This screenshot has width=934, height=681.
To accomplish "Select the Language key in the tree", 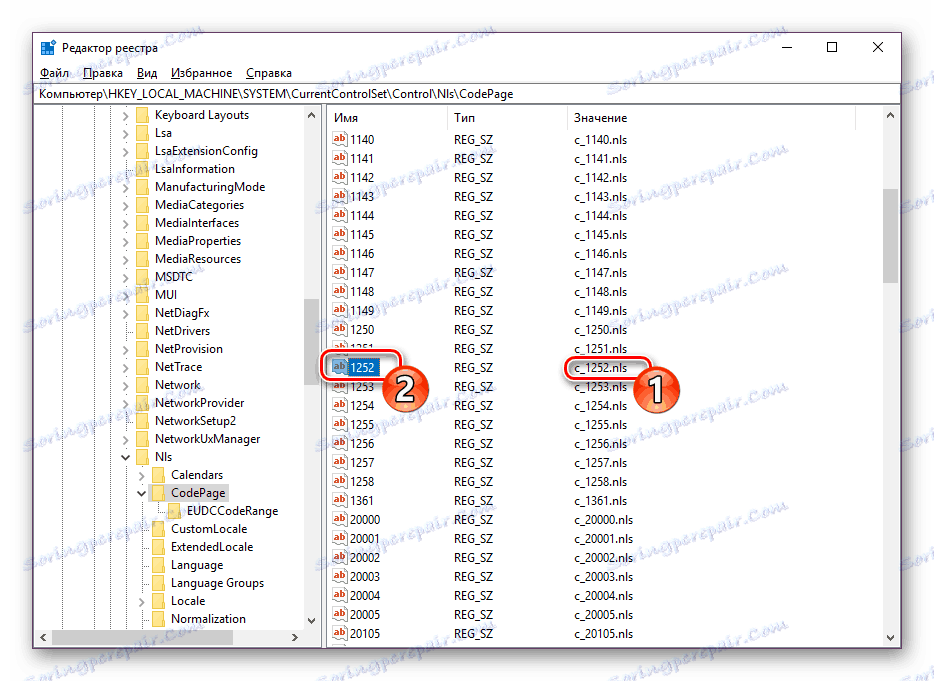I will pyautogui.click(x=197, y=565).
